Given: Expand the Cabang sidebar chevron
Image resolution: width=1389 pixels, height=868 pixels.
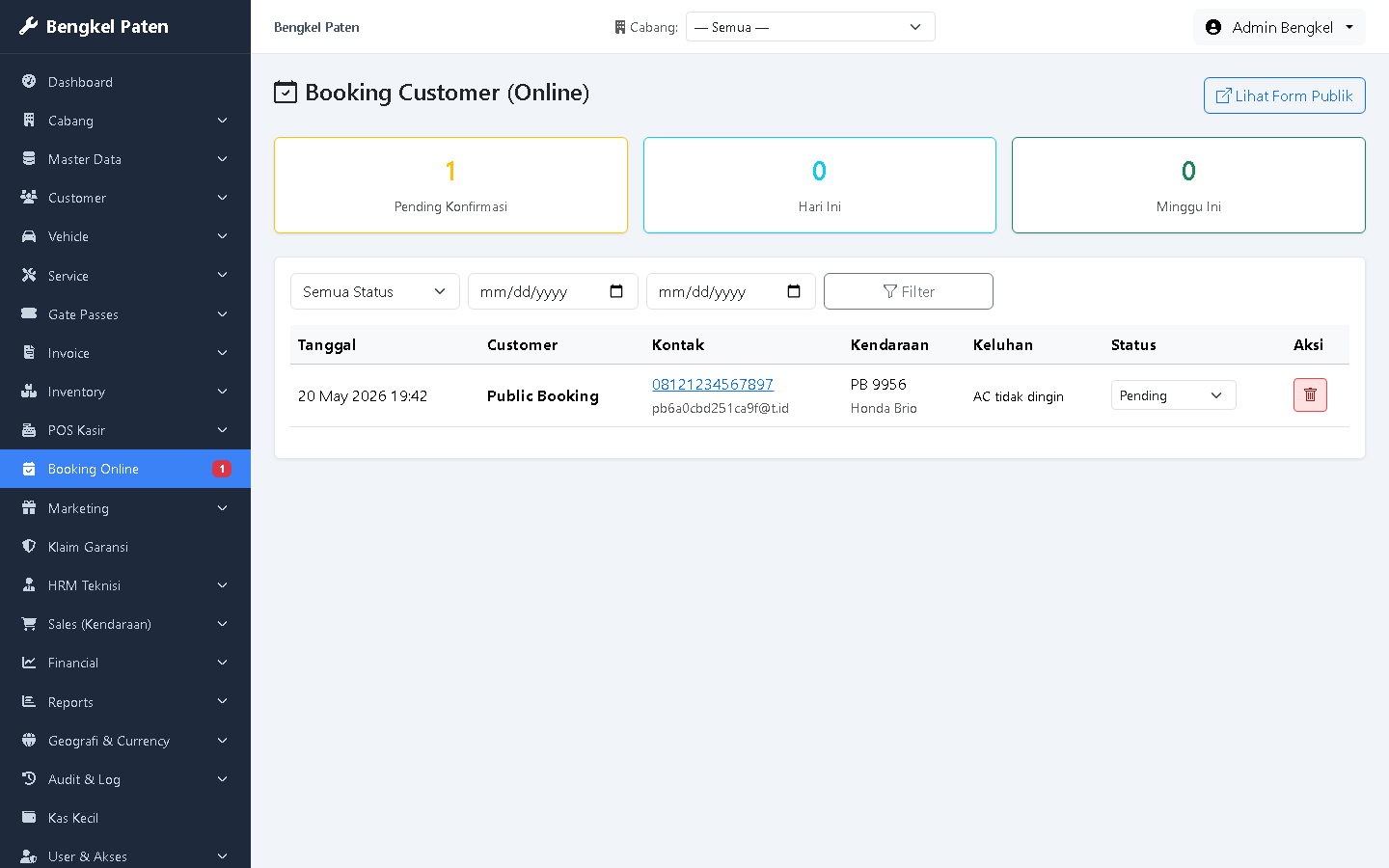Looking at the screenshot, I should 223,121.
